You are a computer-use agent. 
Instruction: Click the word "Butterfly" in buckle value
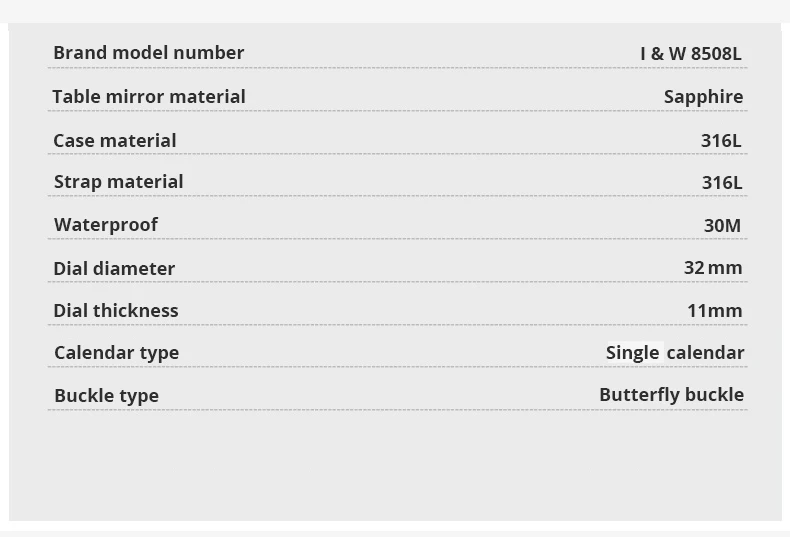tap(639, 395)
